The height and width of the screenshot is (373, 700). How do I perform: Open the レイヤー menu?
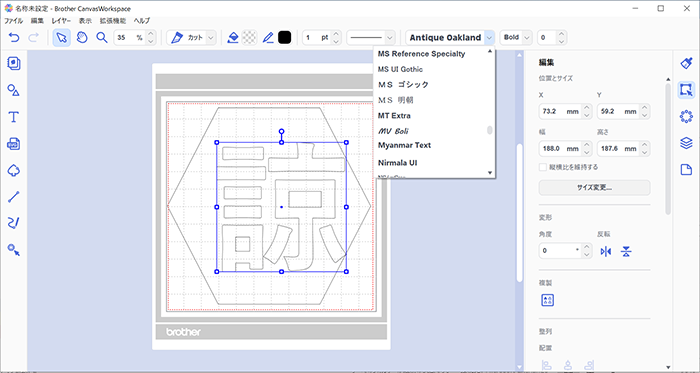coord(61,21)
